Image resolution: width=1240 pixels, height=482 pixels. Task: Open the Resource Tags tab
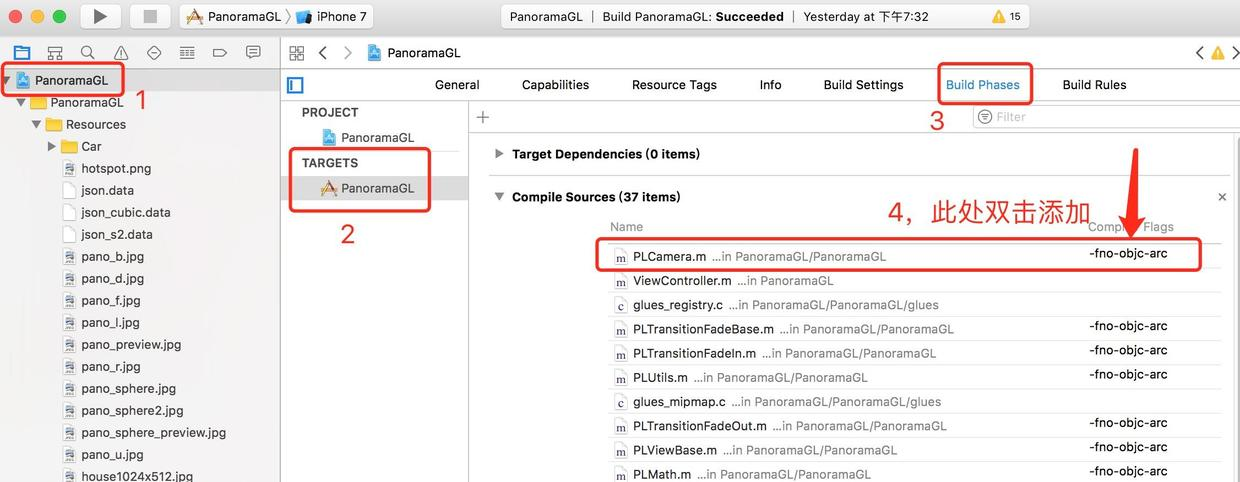click(674, 85)
